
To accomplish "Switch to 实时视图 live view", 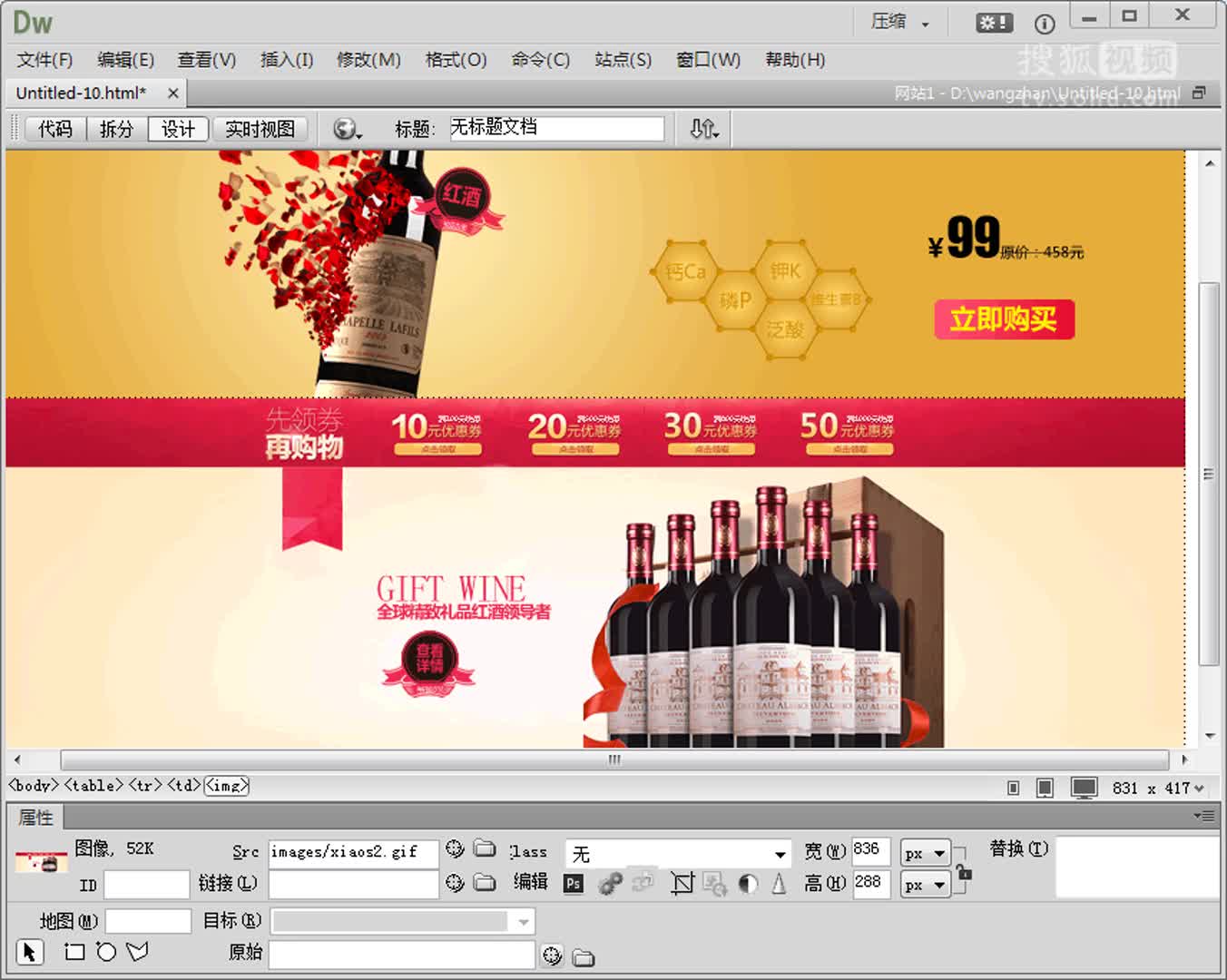I will tap(260, 129).
